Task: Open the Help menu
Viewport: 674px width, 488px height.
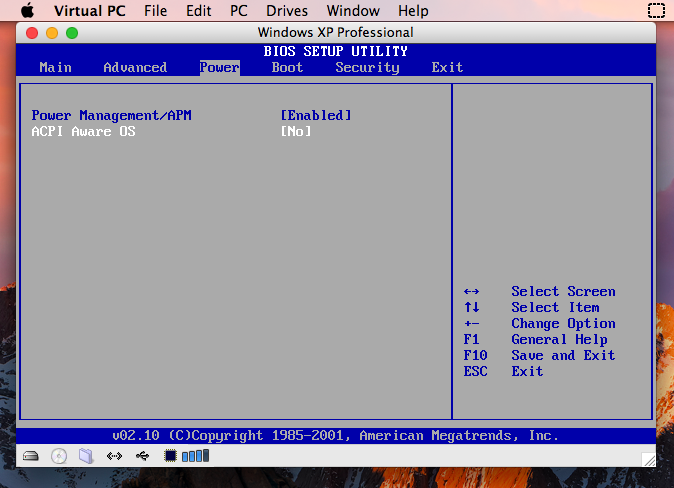Action: 413,10
